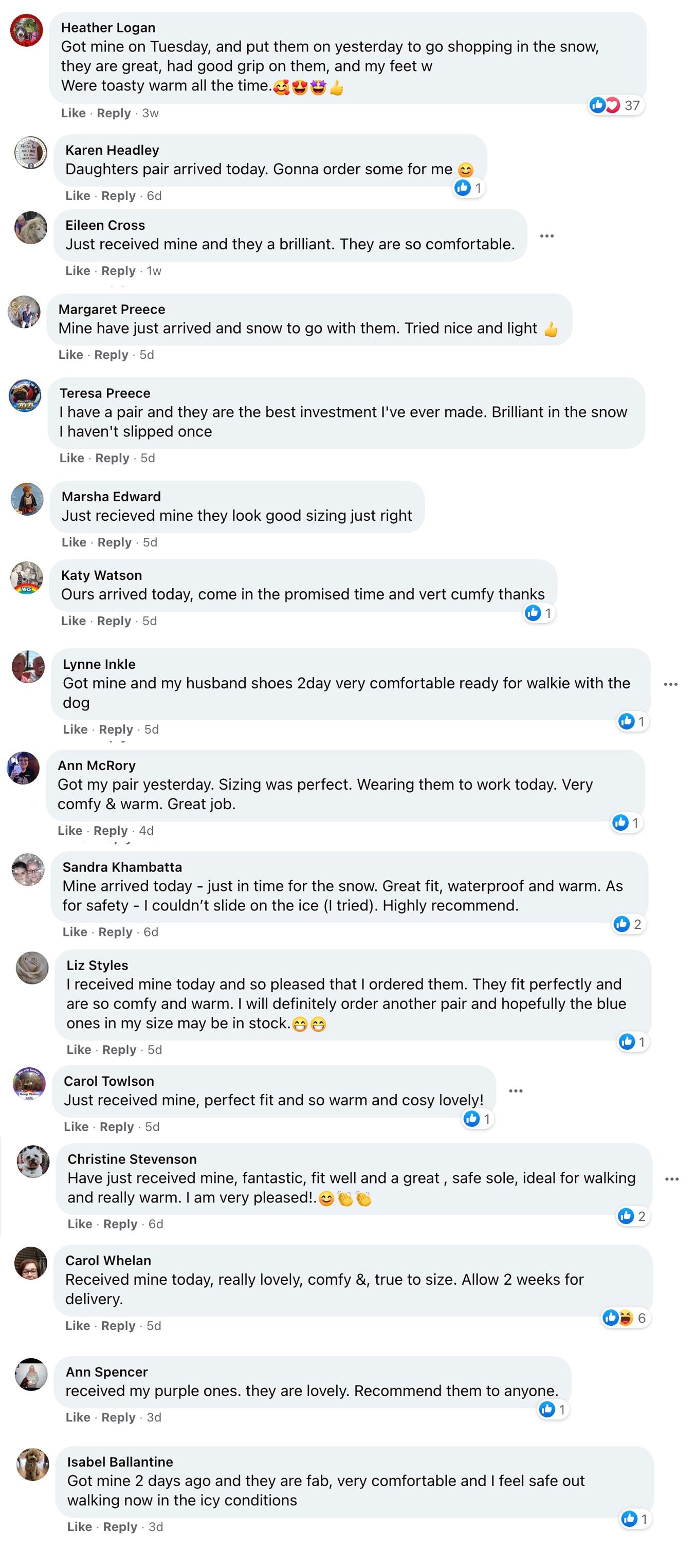The image size is (695, 1568).
Task: View reactions on Carol Whelan's comment
Action: 625,1318
